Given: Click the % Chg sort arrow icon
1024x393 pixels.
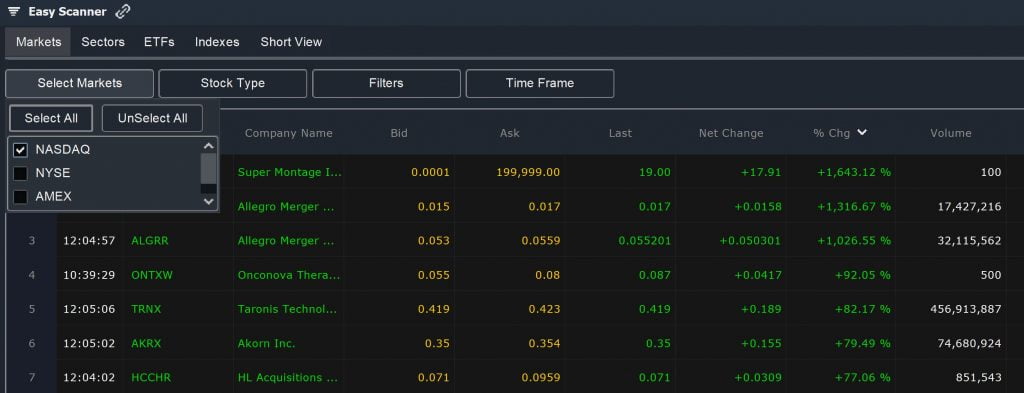Looking at the screenshot, I should [862, 133].
